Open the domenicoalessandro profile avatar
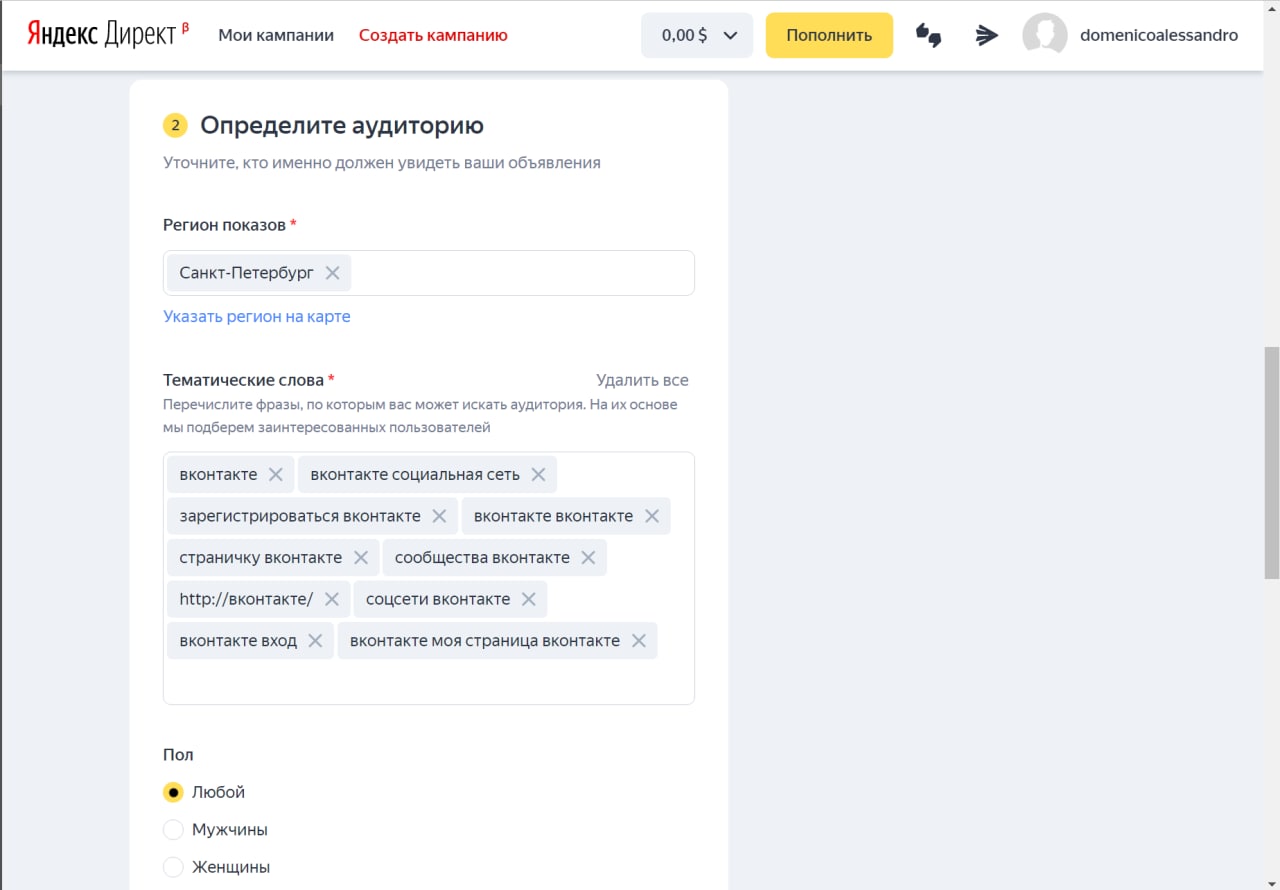1280x890 pixels. (1045, 35)
